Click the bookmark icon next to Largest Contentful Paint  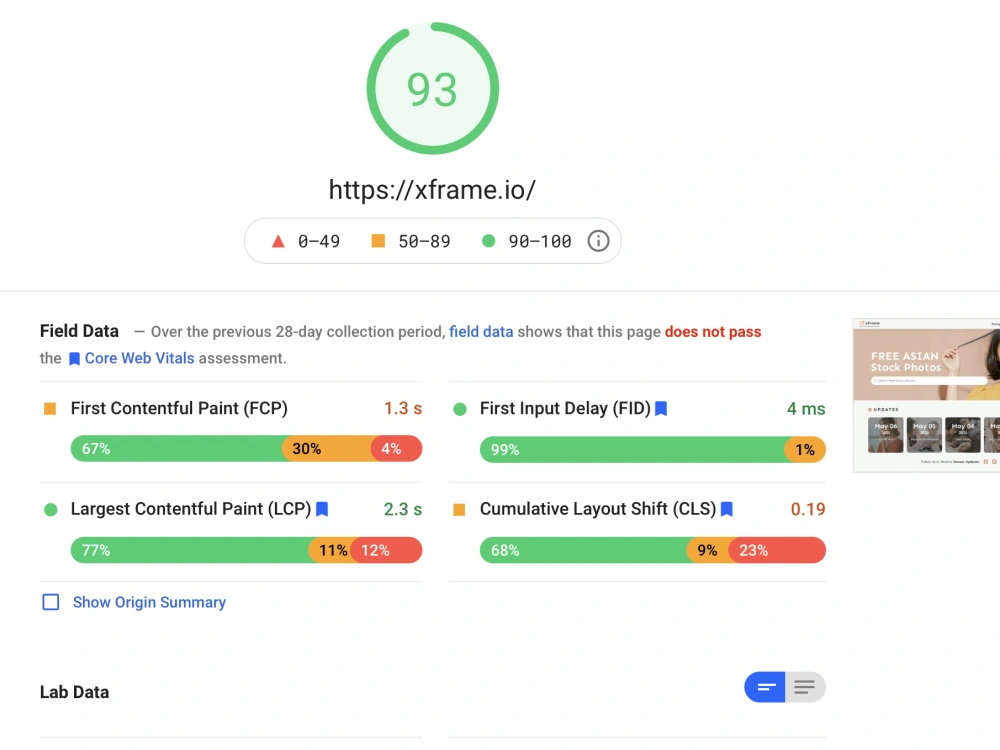point(322,509)
